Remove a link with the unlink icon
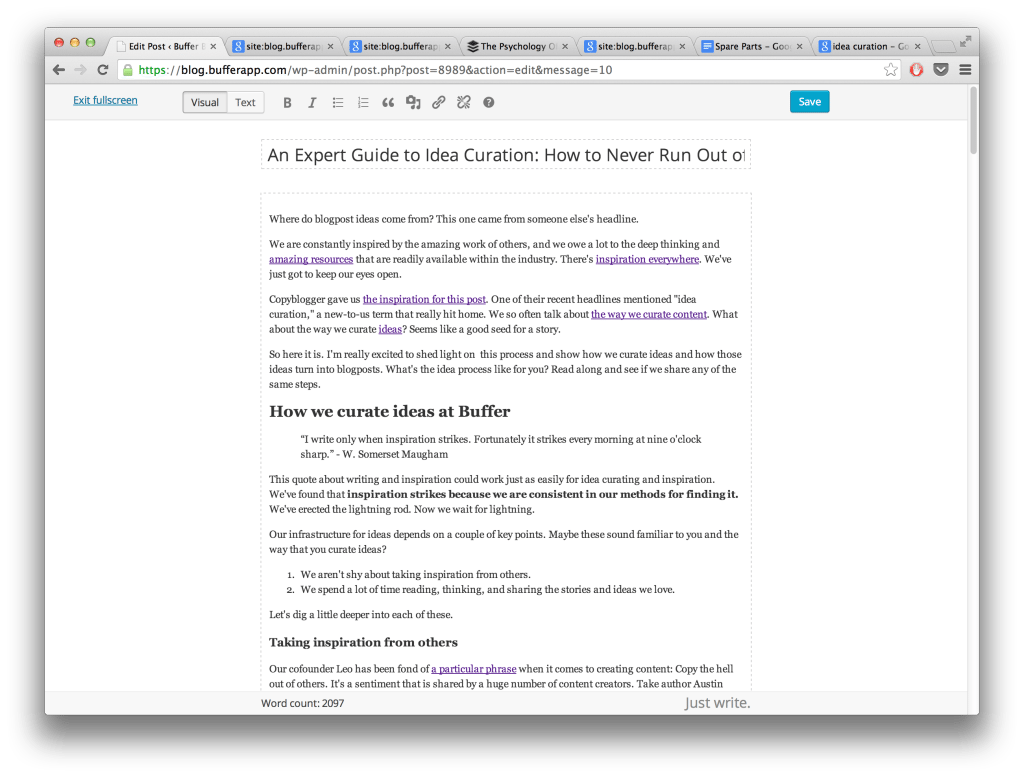 pyautogui.click(x=463, y=101)
